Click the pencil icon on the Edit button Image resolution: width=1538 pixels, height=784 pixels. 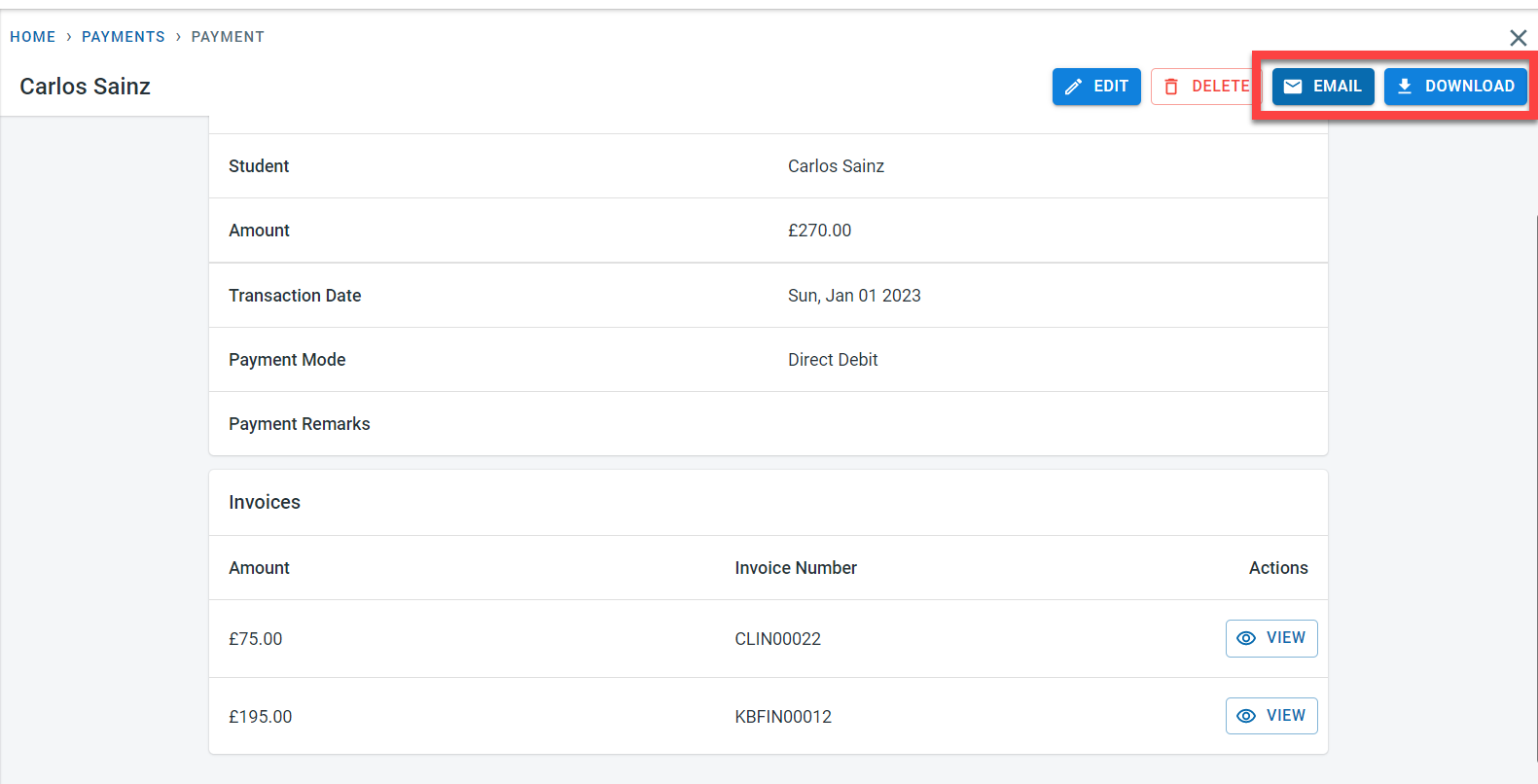coord(1073,87)
